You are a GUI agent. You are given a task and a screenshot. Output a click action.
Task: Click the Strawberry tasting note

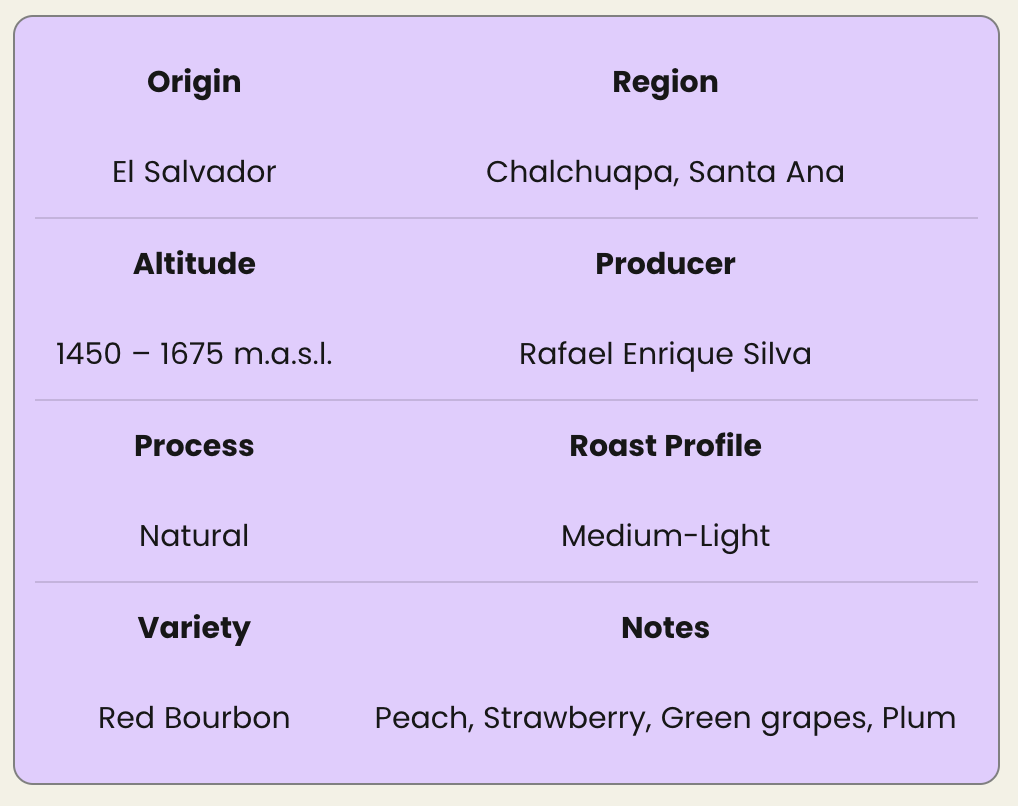click(565, 718)
